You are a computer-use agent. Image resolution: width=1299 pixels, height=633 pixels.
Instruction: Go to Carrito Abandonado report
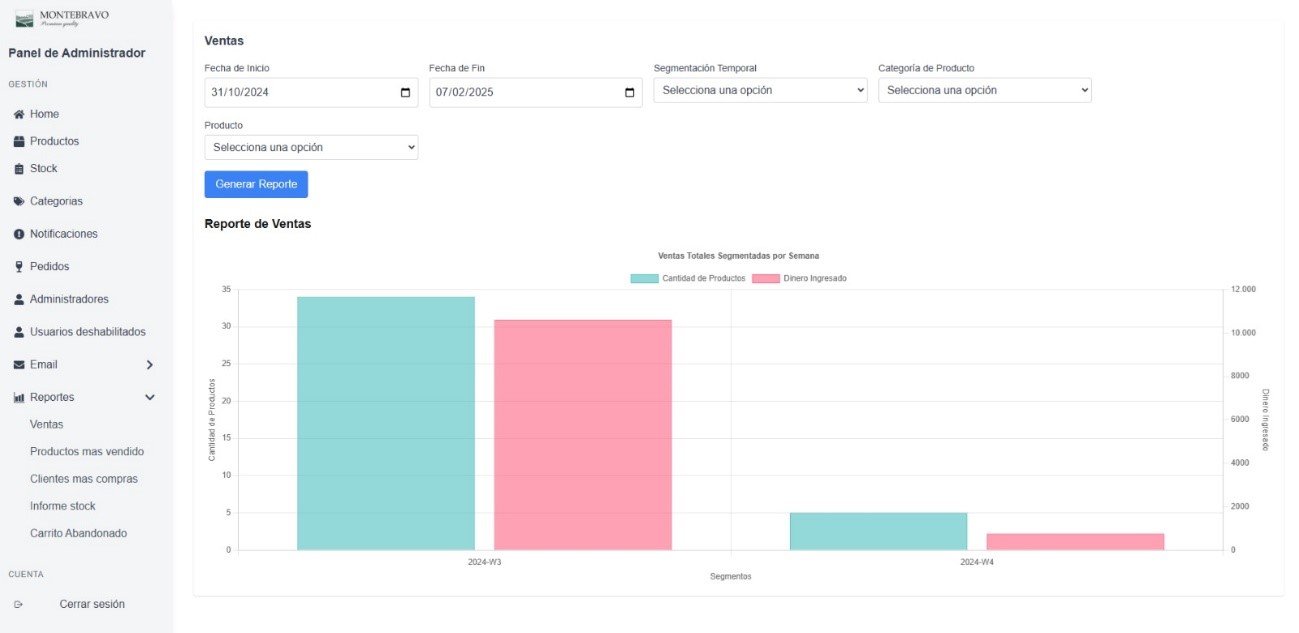(78, 533)
